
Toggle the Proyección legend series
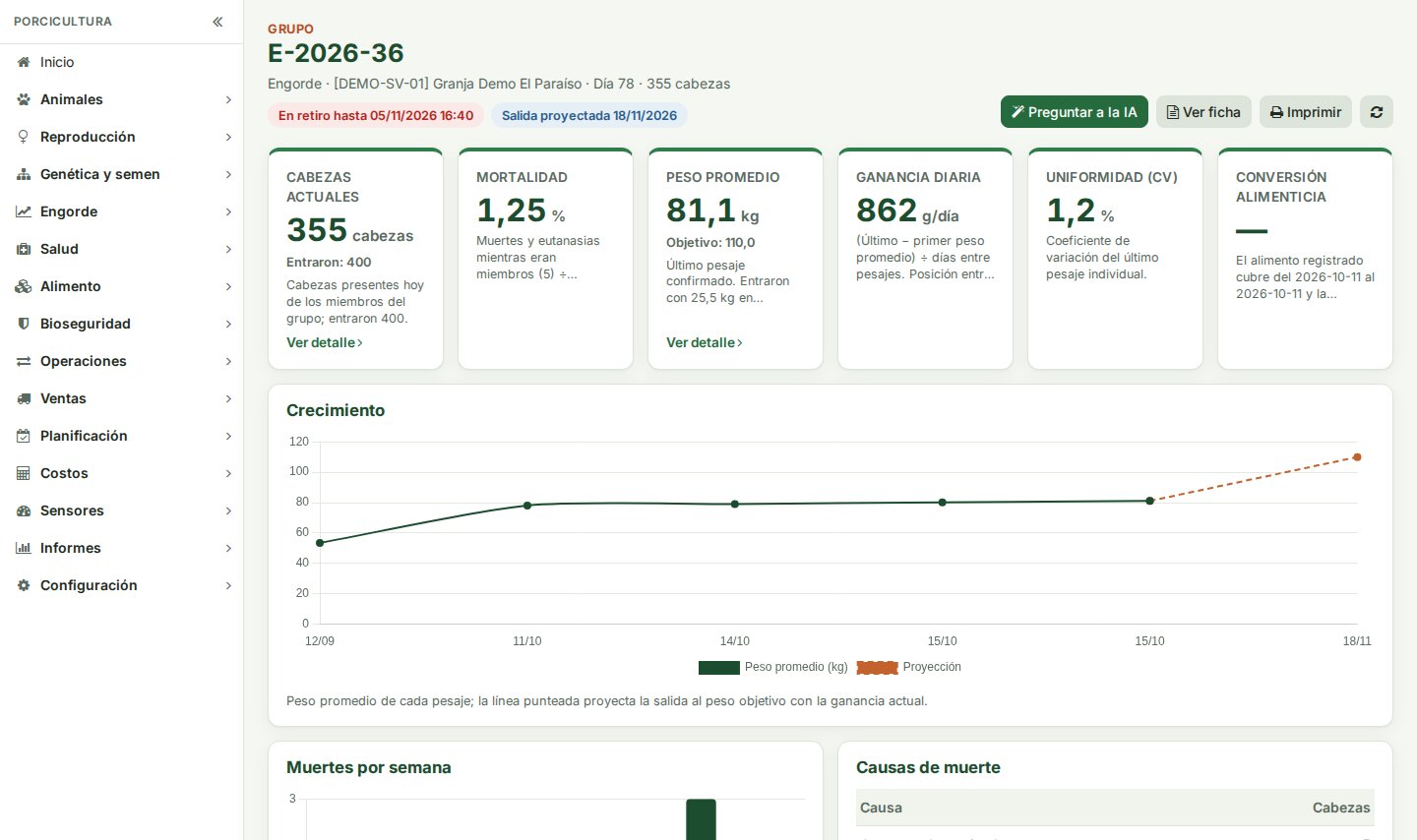909,667
